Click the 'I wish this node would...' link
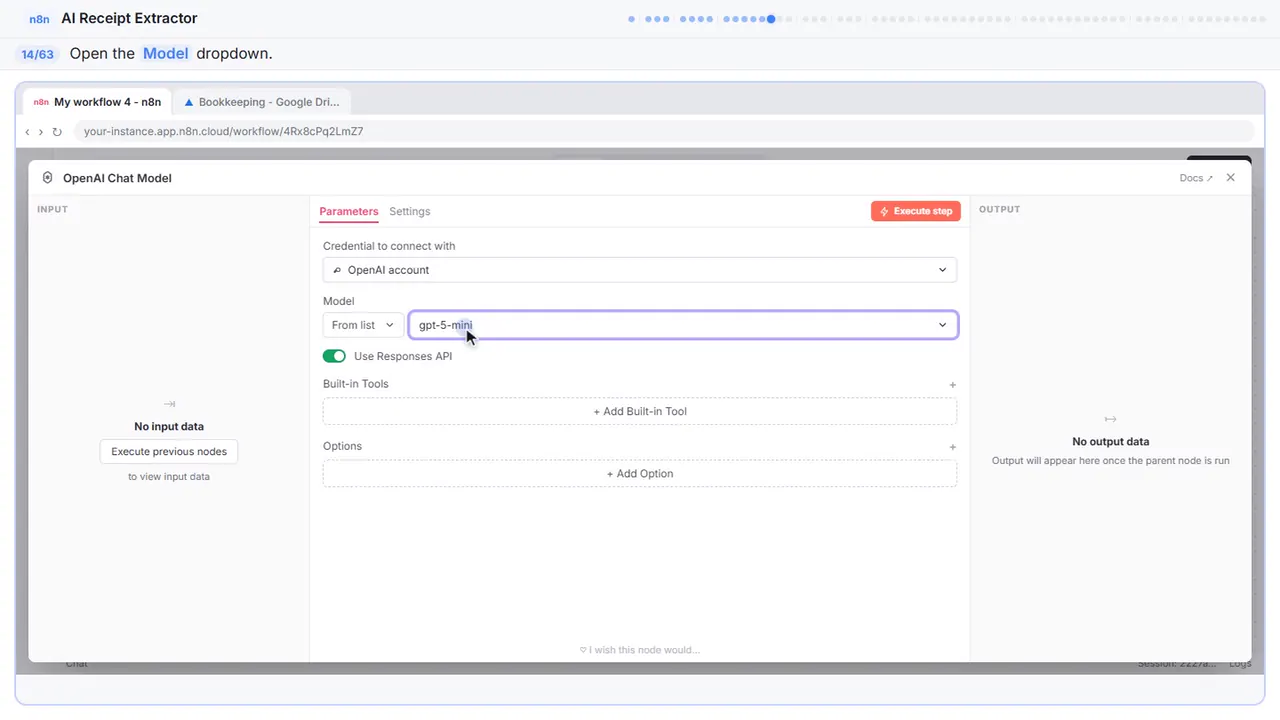This screenshot has height=720, width=1280. [x=640, y=650]
